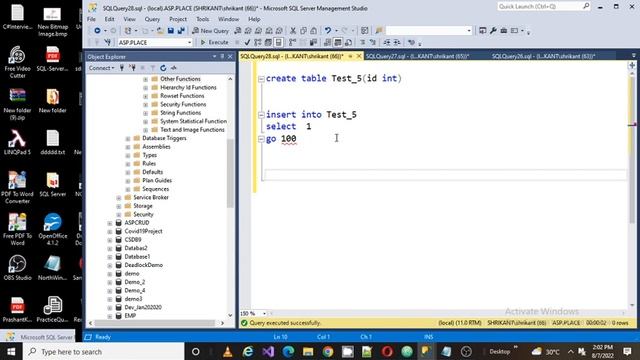
Task: Toggle the Object Explorer auto-hide pin
Action: pyautogui.click(x=222, y=56)
